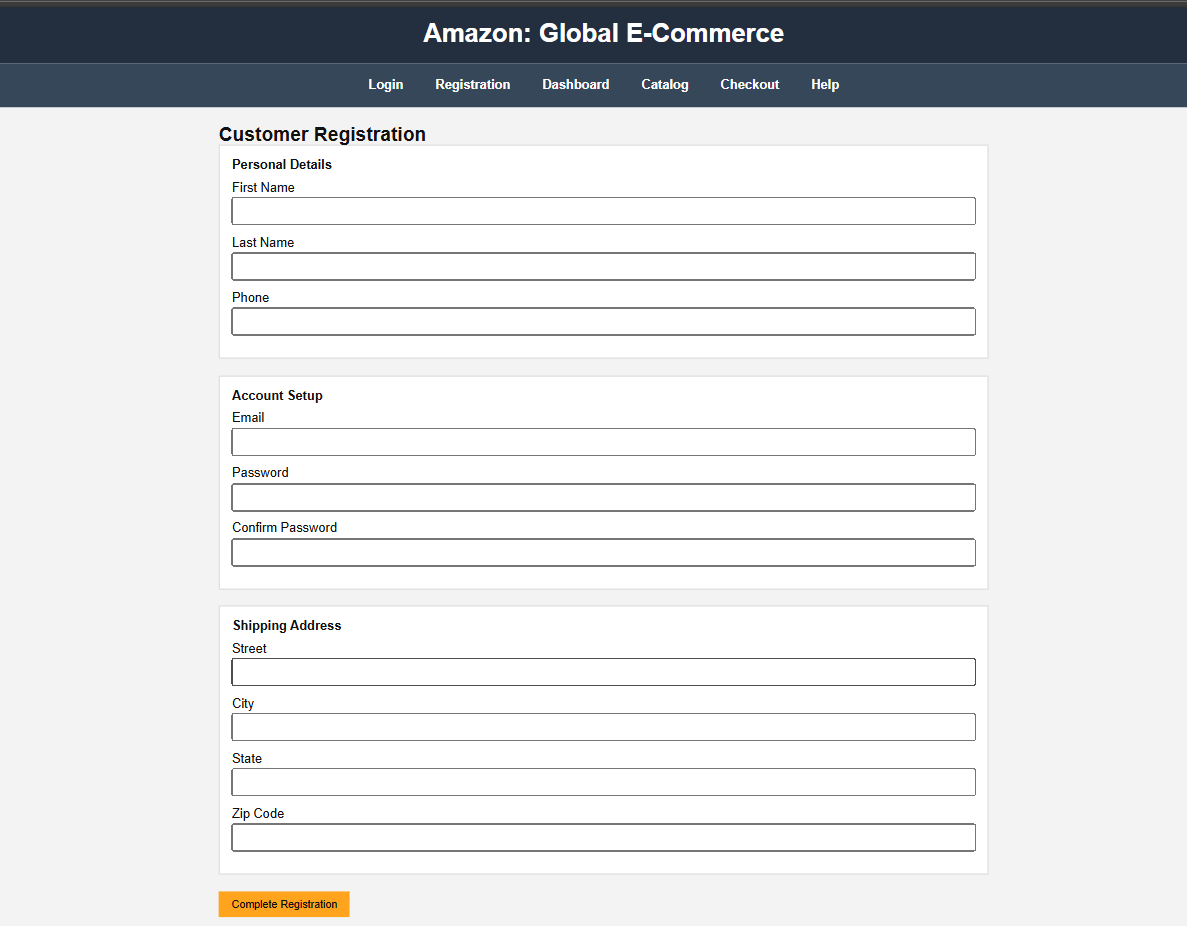Open the Login page from the navigation bar
Image resolution: width=1187 pixels, height=926 pixels.
point(386,84)
